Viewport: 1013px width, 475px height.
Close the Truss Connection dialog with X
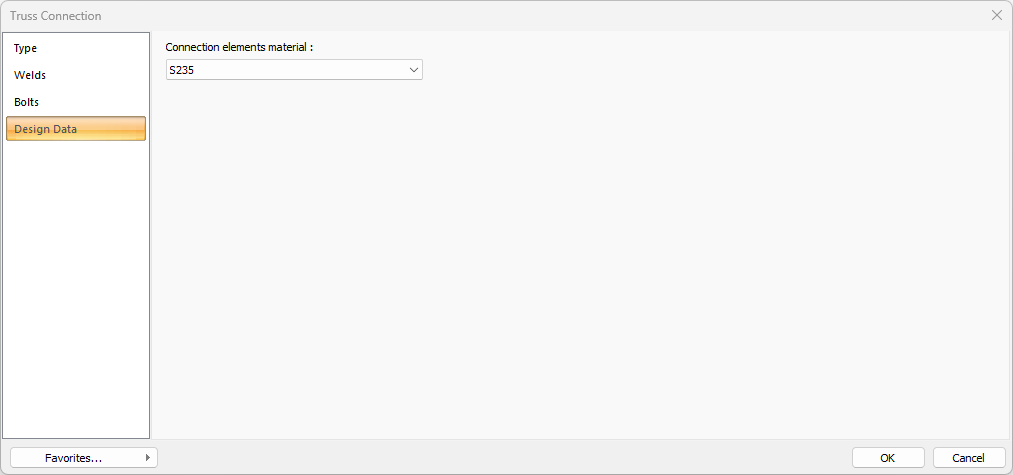(996, 15)
